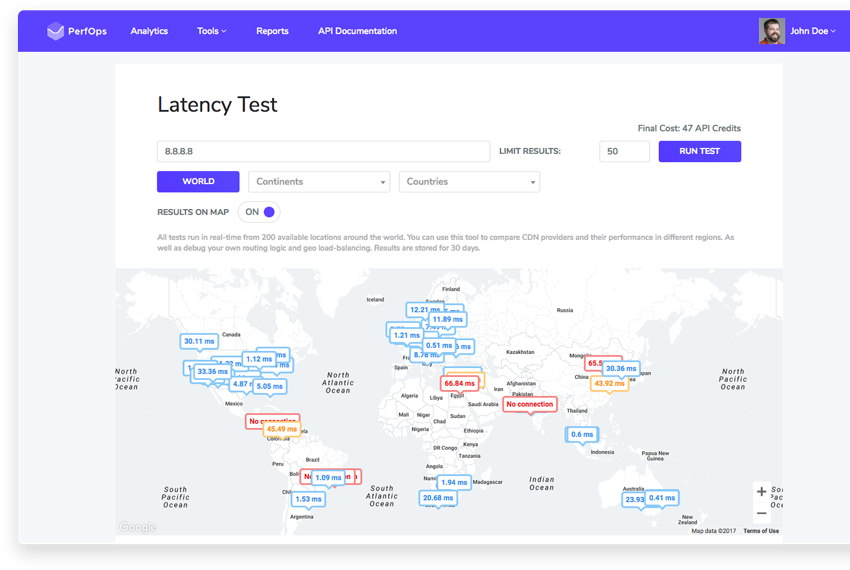
Task: Select the 20.68 ms marker in South Africa
Action: pyautogui.click(x=438, y=498)
